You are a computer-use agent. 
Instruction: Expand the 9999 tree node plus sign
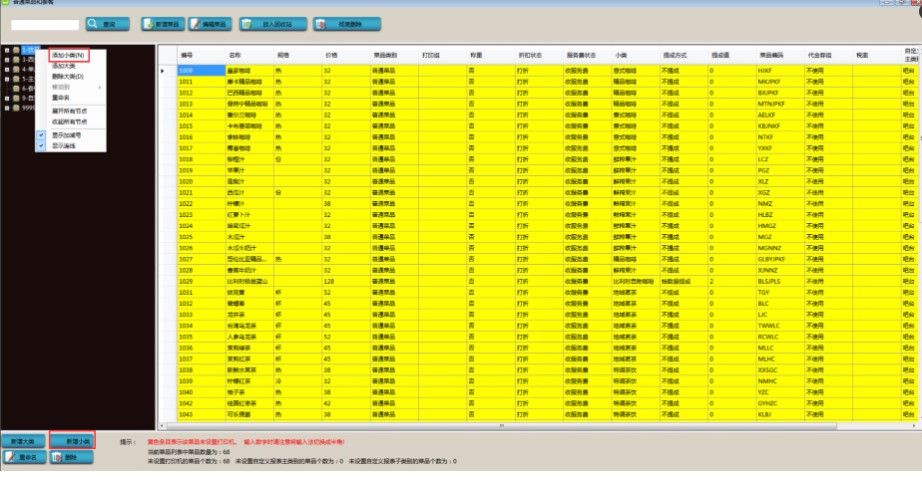[x=7, y=107]
